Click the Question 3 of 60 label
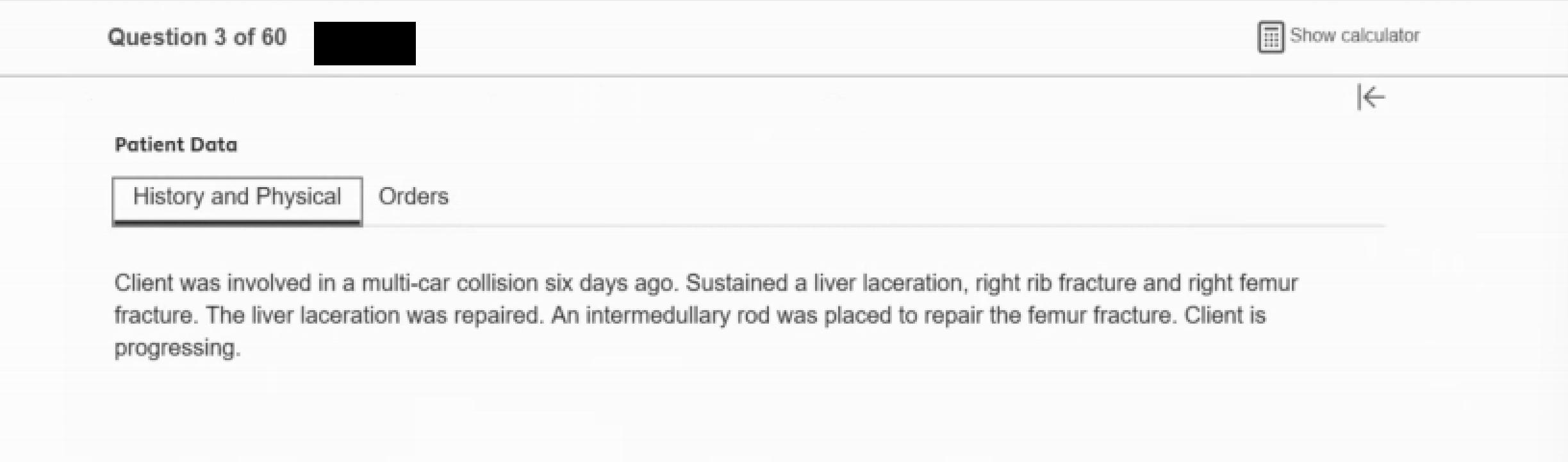 point(197,37)
